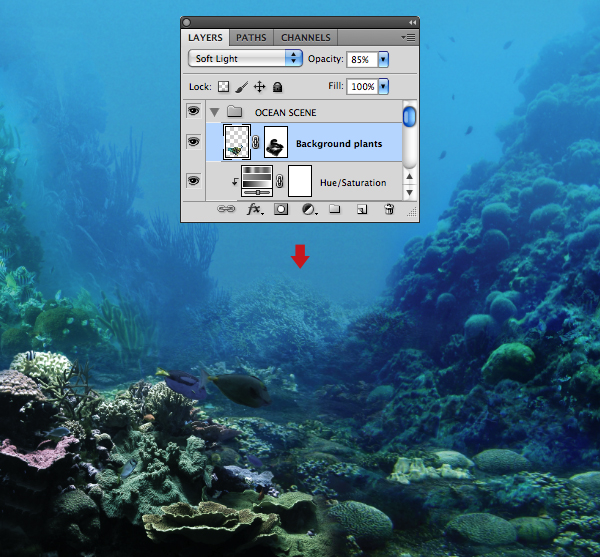Screen dimensions: 600x557
Task: Click the Create New Group folder icon
Action: point(335,209)
